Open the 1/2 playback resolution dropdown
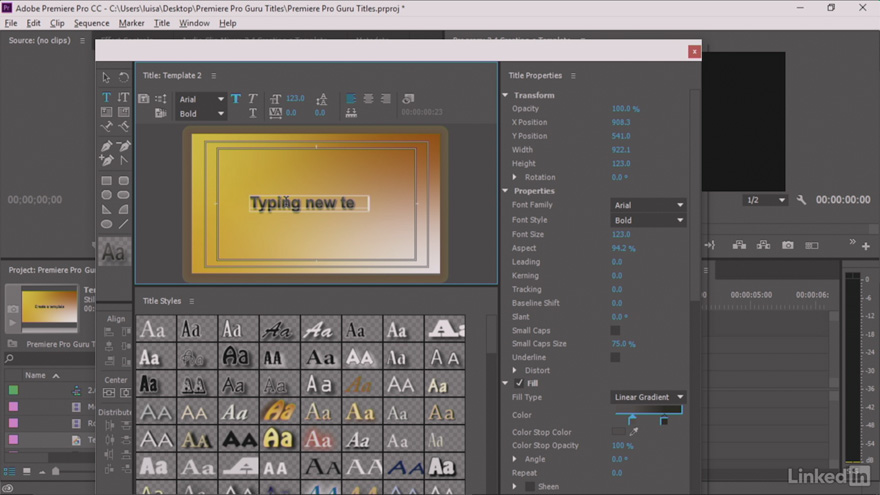Image resolution: width=880 pixels, height=495 pixels. pyautogui.click(x=766, y=200)
